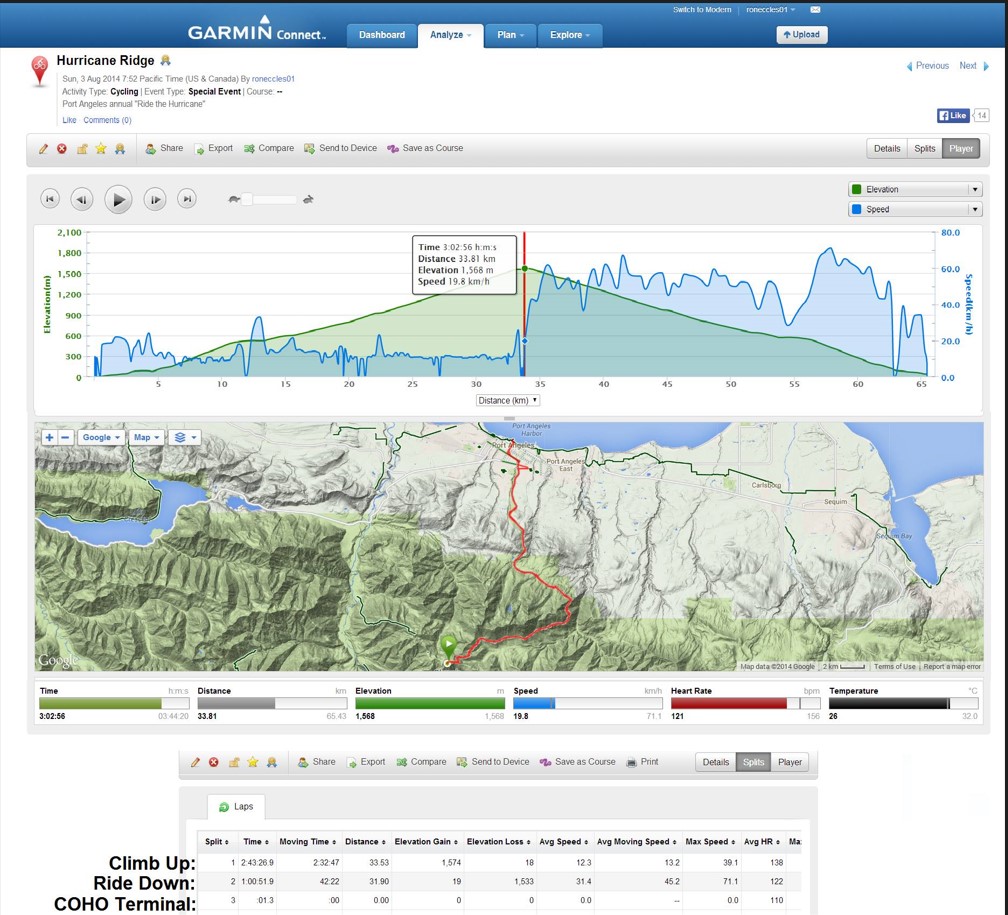Screen dimensions: 1008x915
Task: Zoom out on the map with minus button
Action: coord(65,437)
